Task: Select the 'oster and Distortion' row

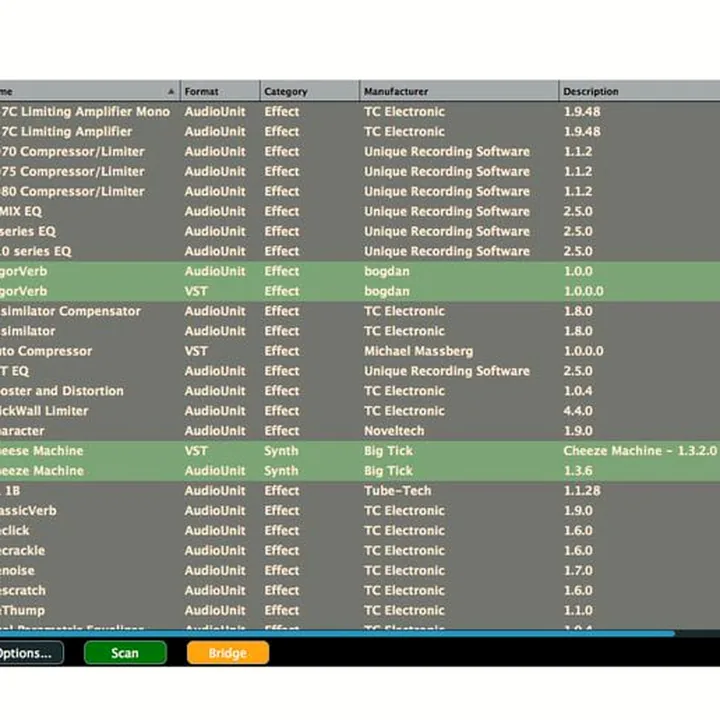Action: (360, 391)
